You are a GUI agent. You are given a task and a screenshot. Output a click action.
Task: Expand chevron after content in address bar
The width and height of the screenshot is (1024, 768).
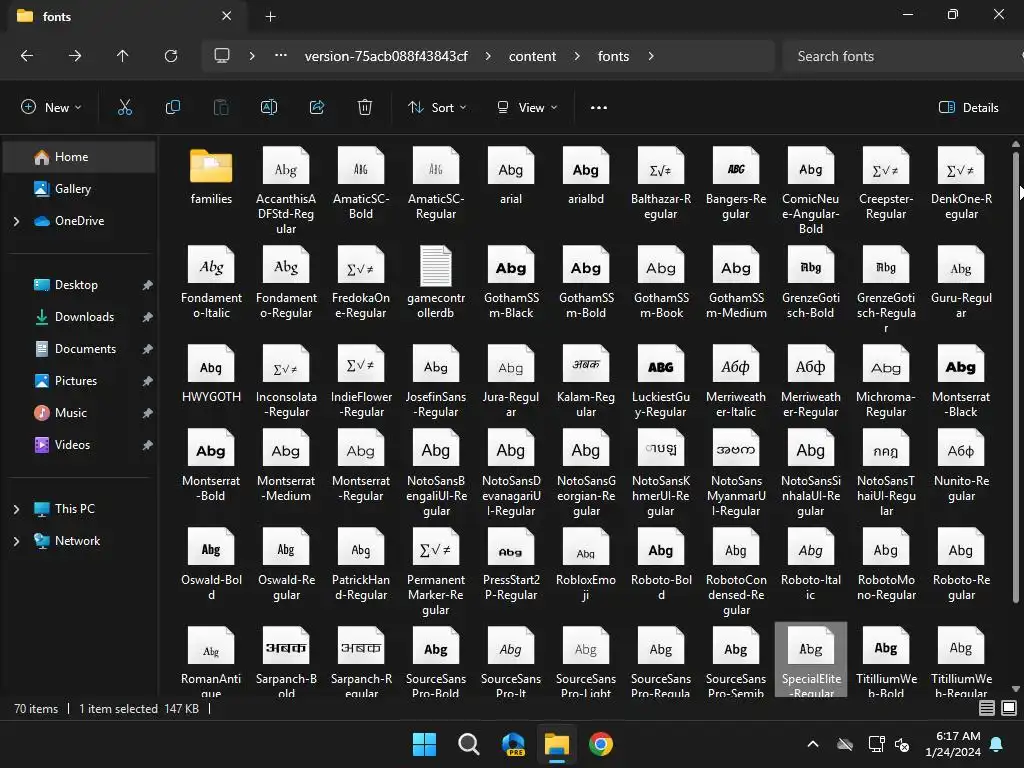pos(577,56)
